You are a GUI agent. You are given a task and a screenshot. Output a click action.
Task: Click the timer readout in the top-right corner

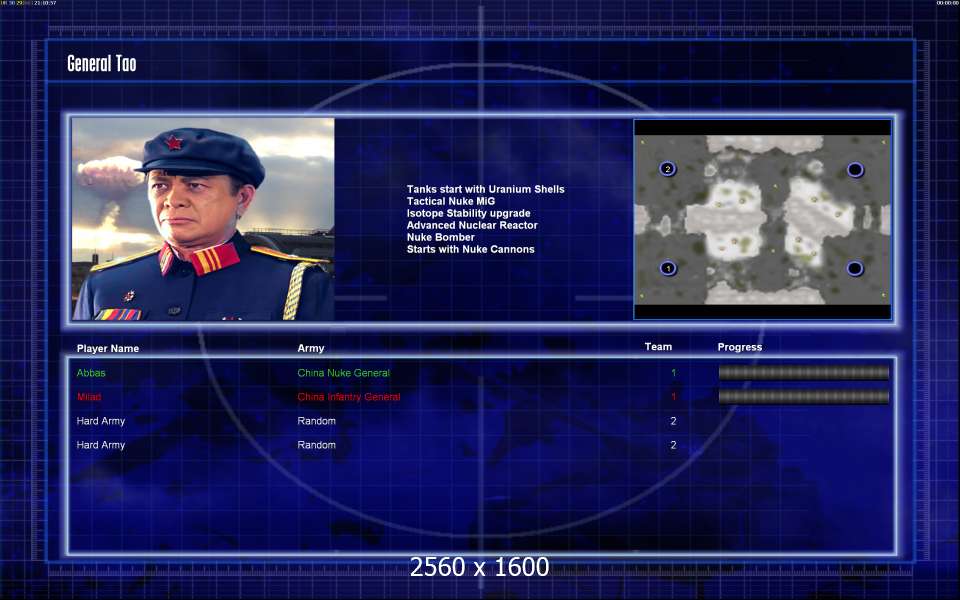[947, 3]
